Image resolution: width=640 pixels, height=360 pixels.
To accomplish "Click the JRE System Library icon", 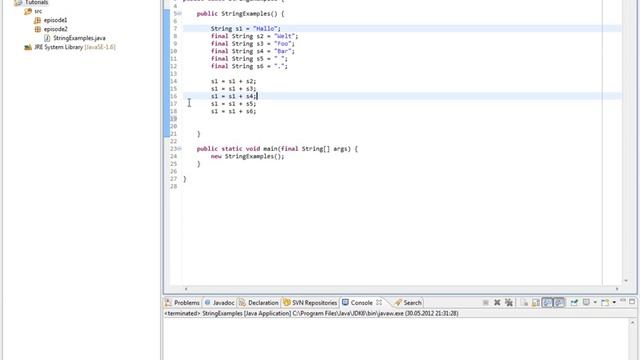I will [x=28, y=47].
